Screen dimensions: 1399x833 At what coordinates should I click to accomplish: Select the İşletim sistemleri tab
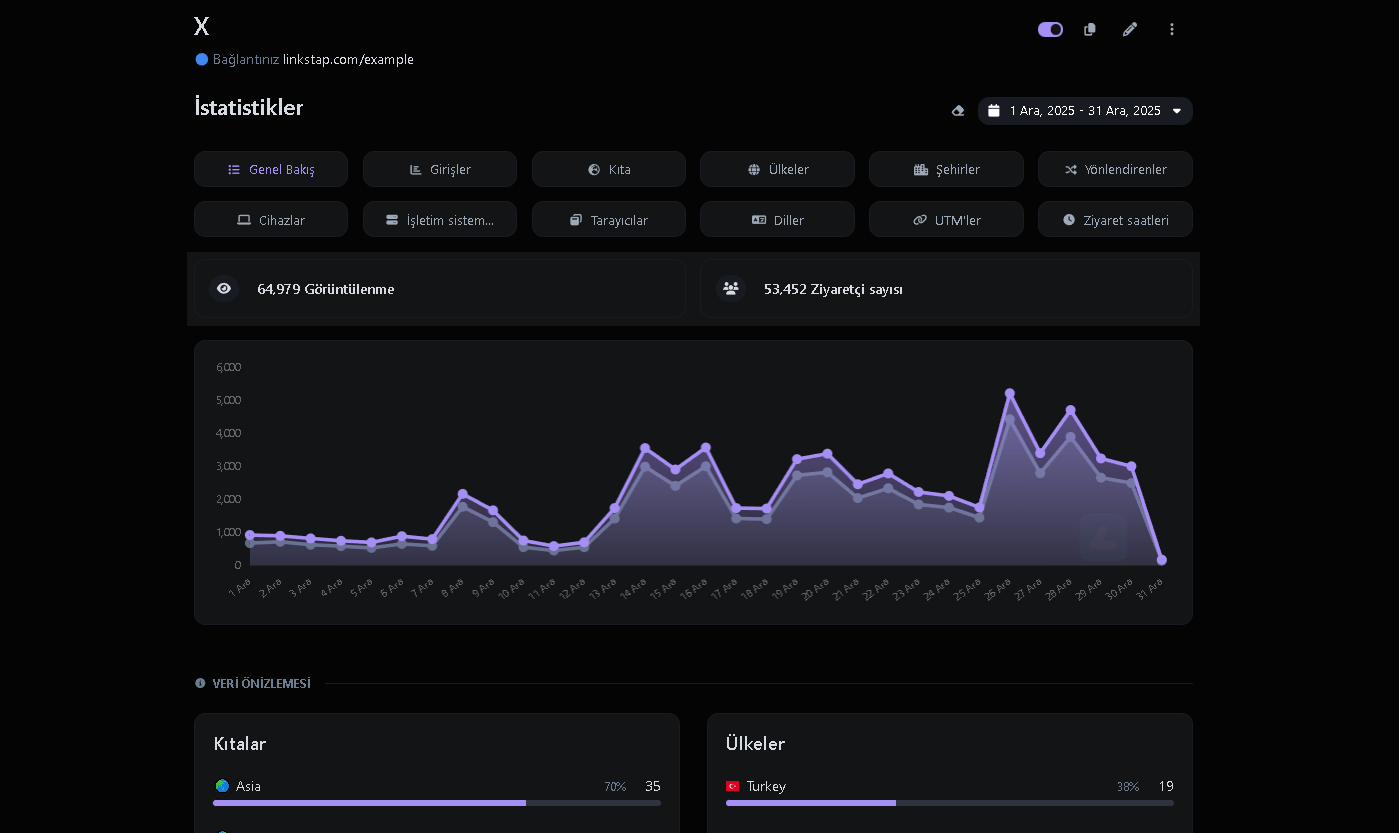pos(440,219)
